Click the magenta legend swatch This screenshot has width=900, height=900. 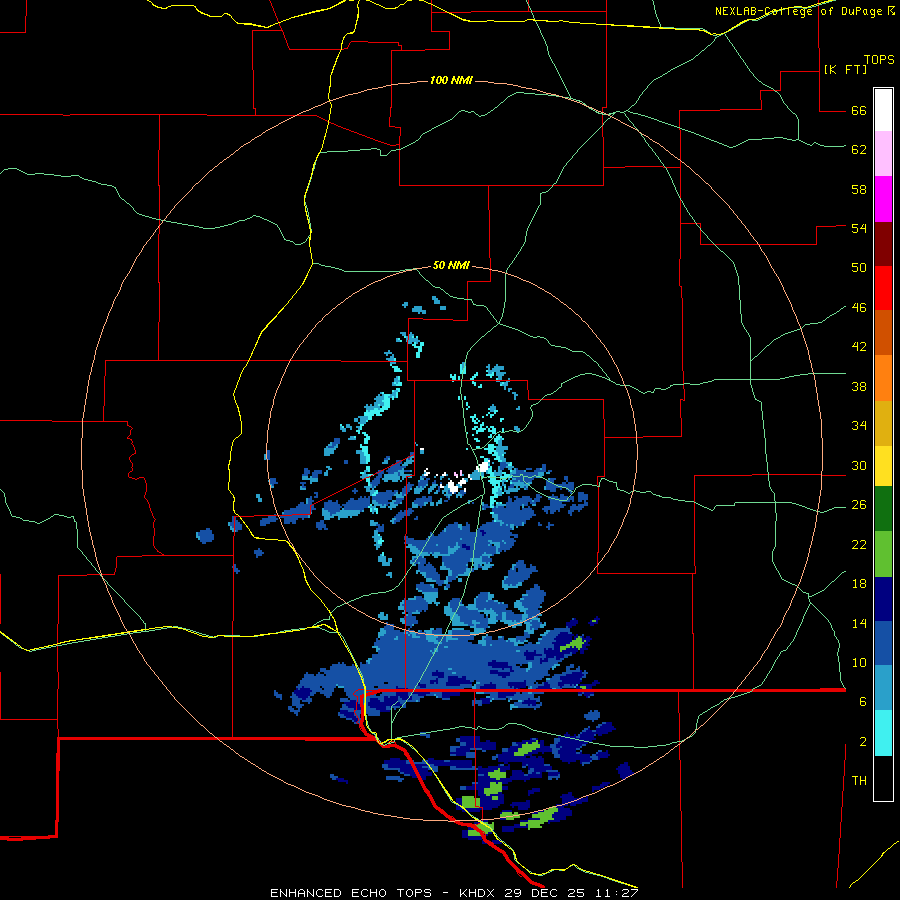(883, 199)
